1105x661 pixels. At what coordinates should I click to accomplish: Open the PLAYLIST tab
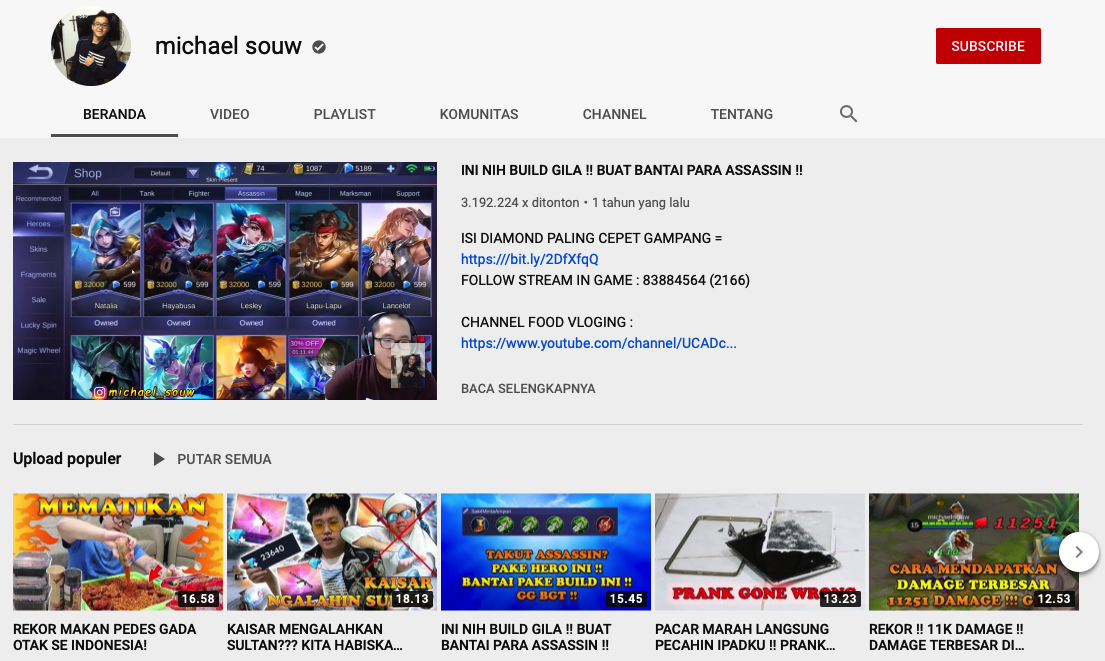[345, 114]
